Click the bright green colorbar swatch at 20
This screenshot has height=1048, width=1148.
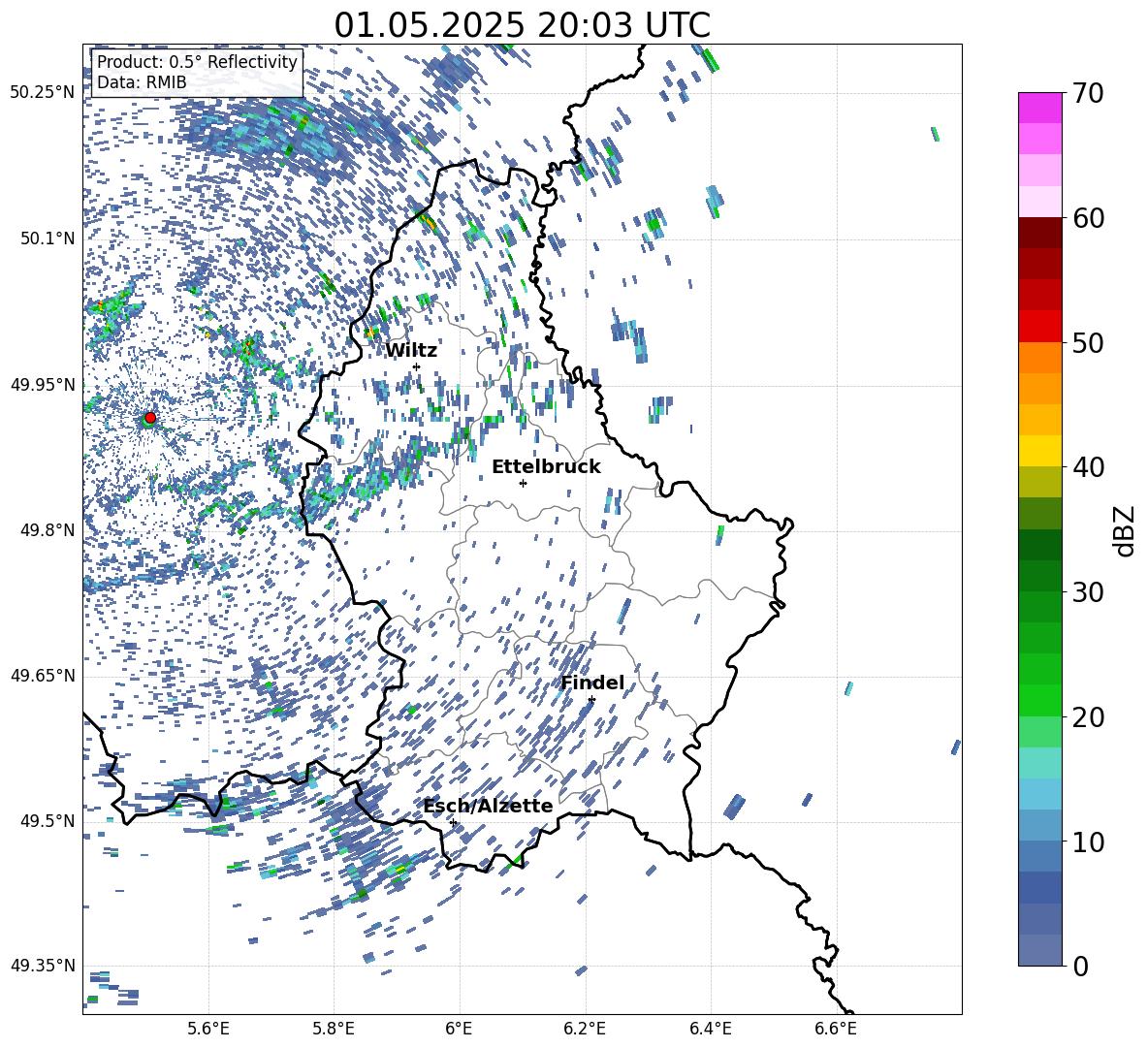tap(1040, 700)
